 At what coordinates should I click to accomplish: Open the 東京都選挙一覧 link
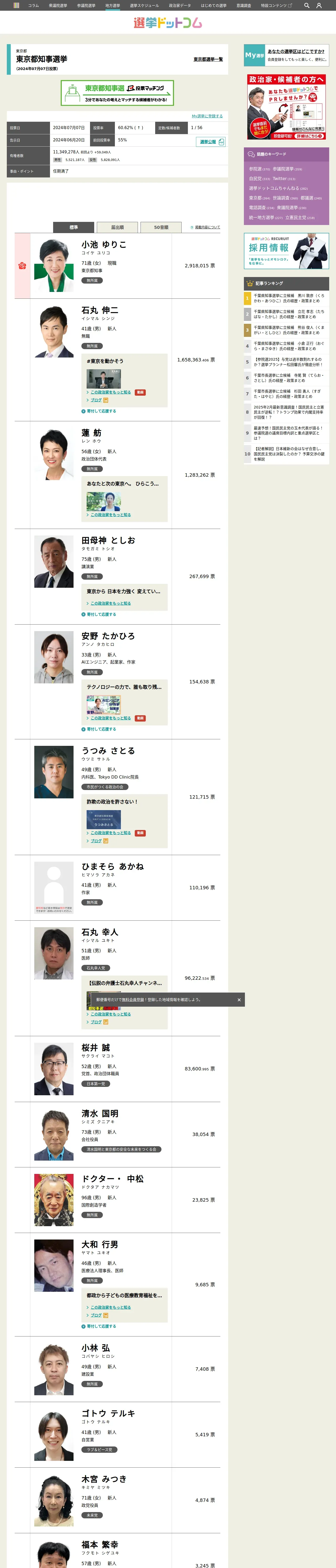[208, 60]
